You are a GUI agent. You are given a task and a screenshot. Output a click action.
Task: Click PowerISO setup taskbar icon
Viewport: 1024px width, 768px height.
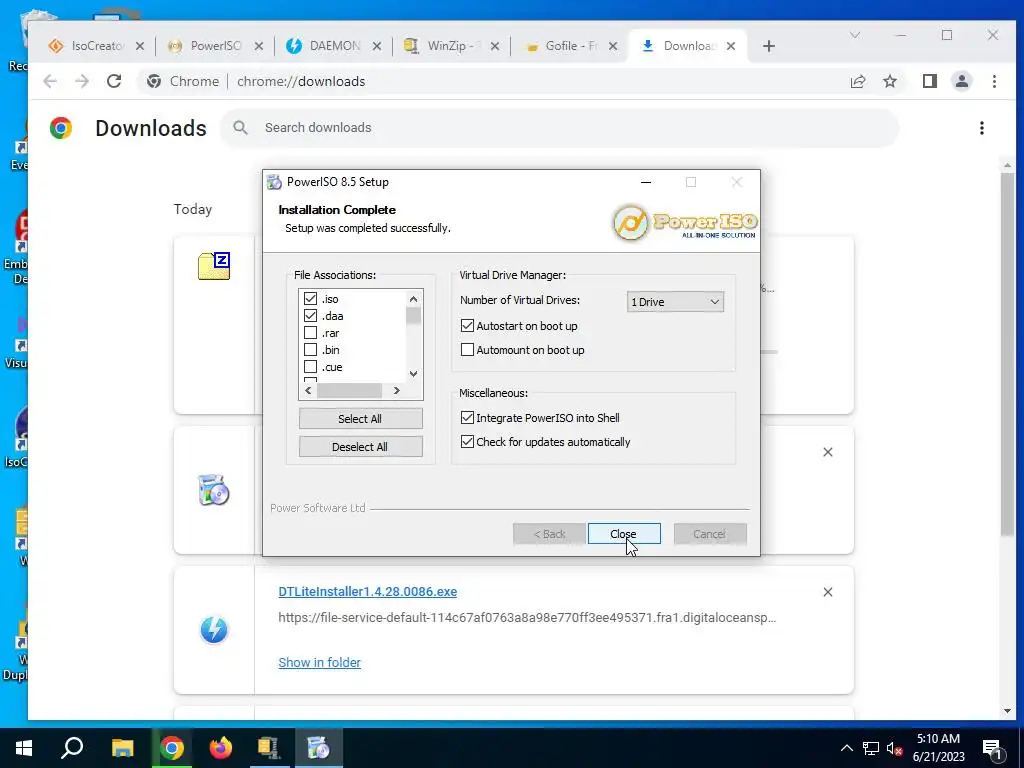coord(319,748)
